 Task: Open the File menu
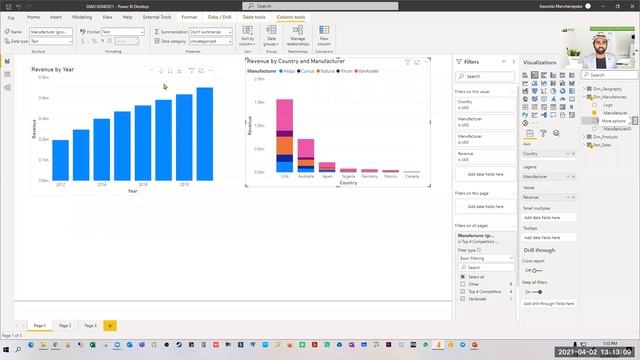point(11,18)
